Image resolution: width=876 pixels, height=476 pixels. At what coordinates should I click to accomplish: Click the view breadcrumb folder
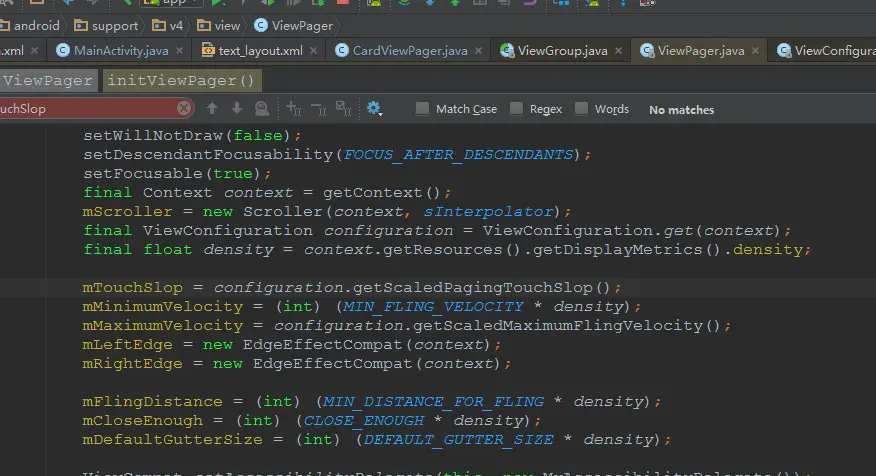(218, 26)
